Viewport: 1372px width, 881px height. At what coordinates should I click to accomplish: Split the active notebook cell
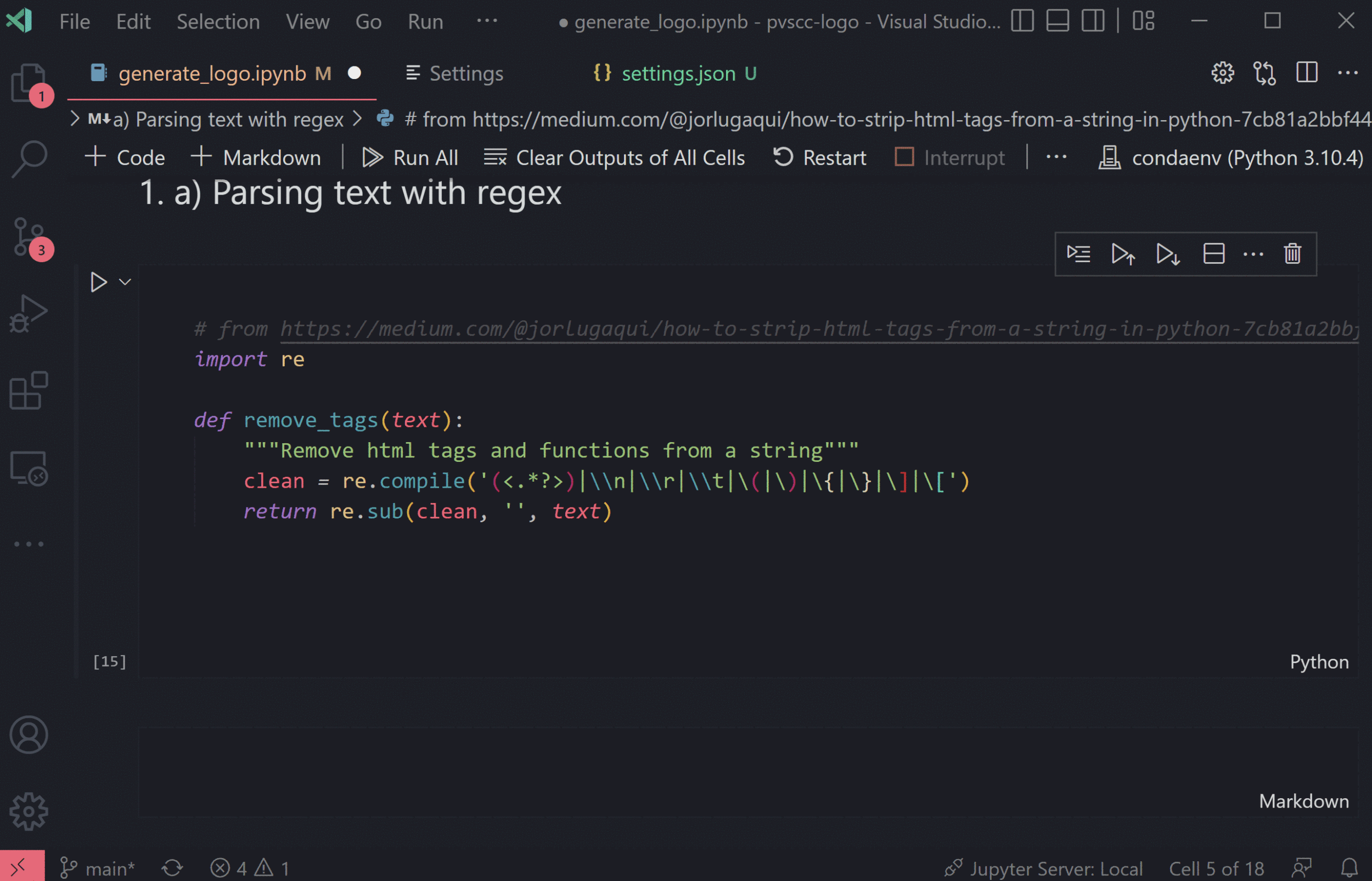[x=1214, y=254]
